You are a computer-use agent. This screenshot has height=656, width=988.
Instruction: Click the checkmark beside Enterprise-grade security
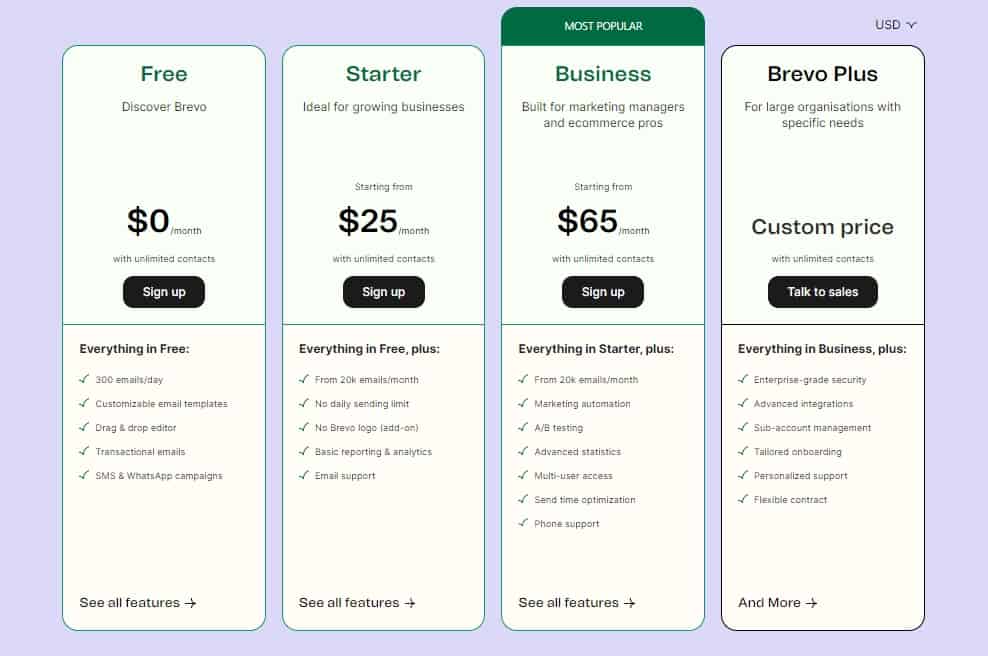[743, 379]
